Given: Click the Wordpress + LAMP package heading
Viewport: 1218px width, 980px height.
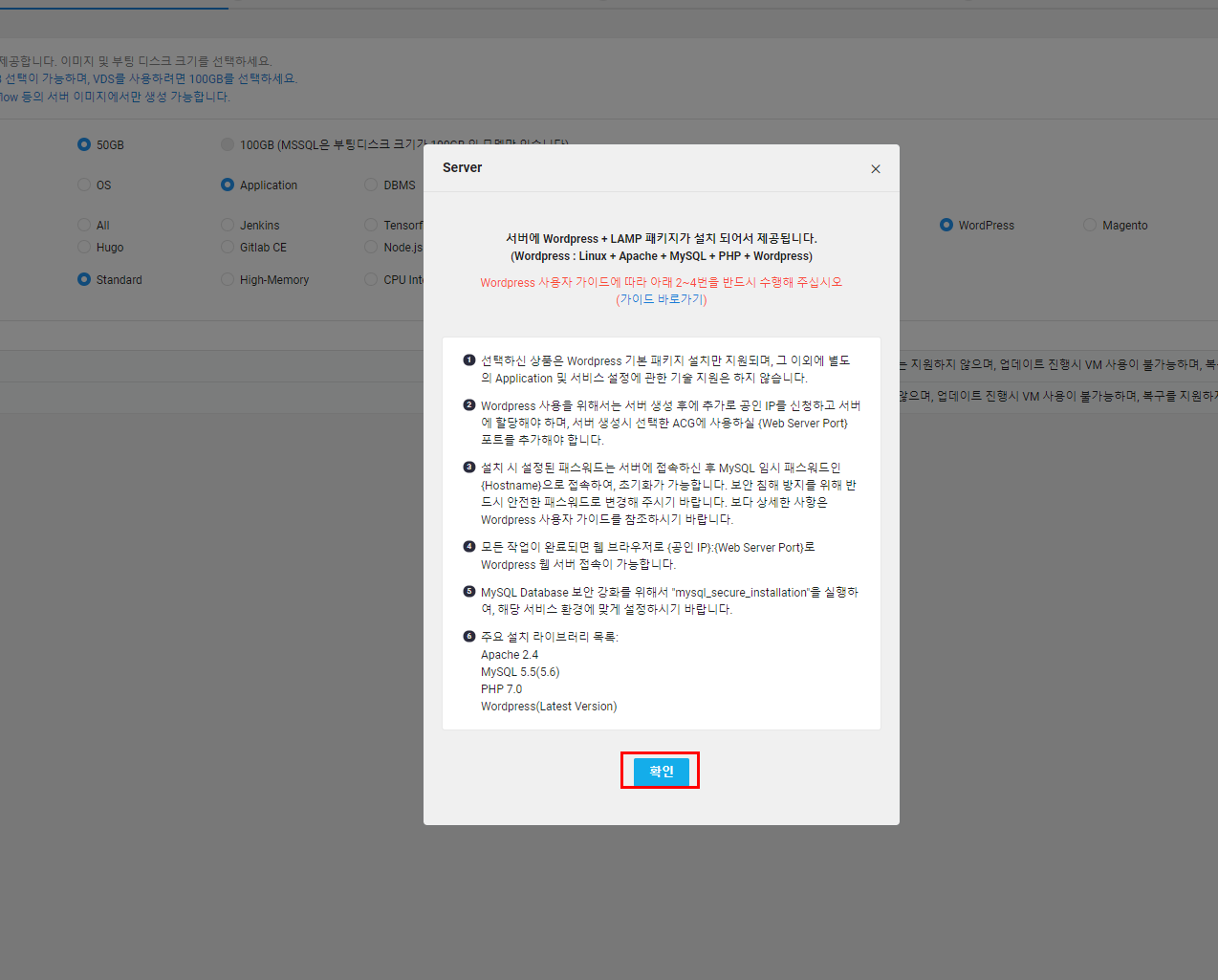Looking at the screenshot, I should point(661,238).
